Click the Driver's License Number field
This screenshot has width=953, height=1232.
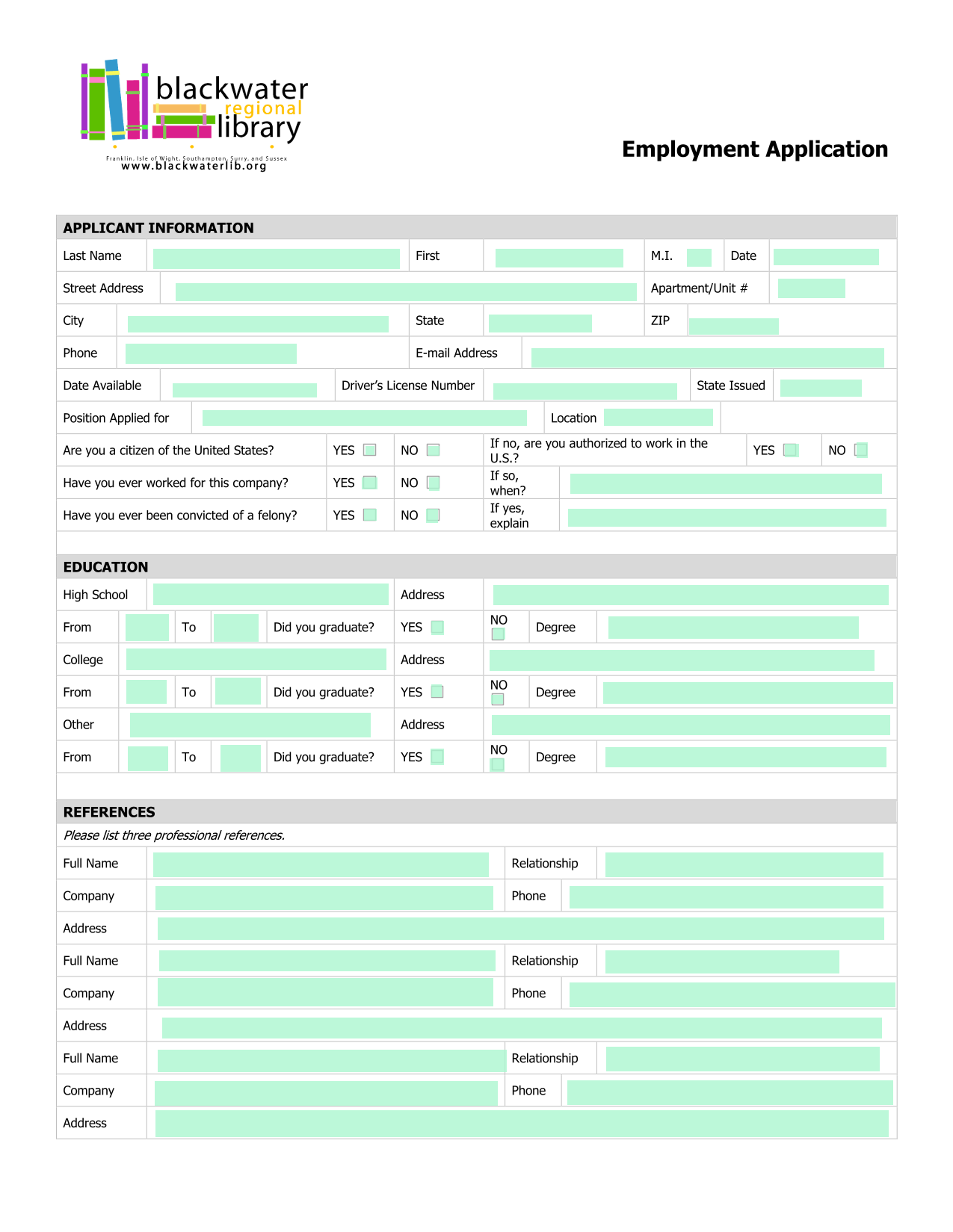pos(585,391)
